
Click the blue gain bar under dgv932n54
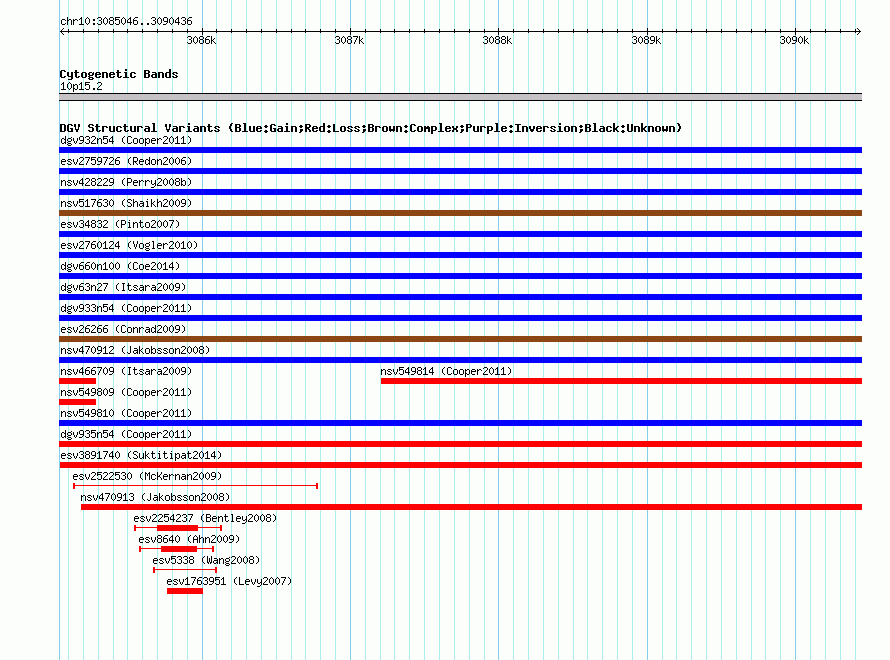[460, 150]
